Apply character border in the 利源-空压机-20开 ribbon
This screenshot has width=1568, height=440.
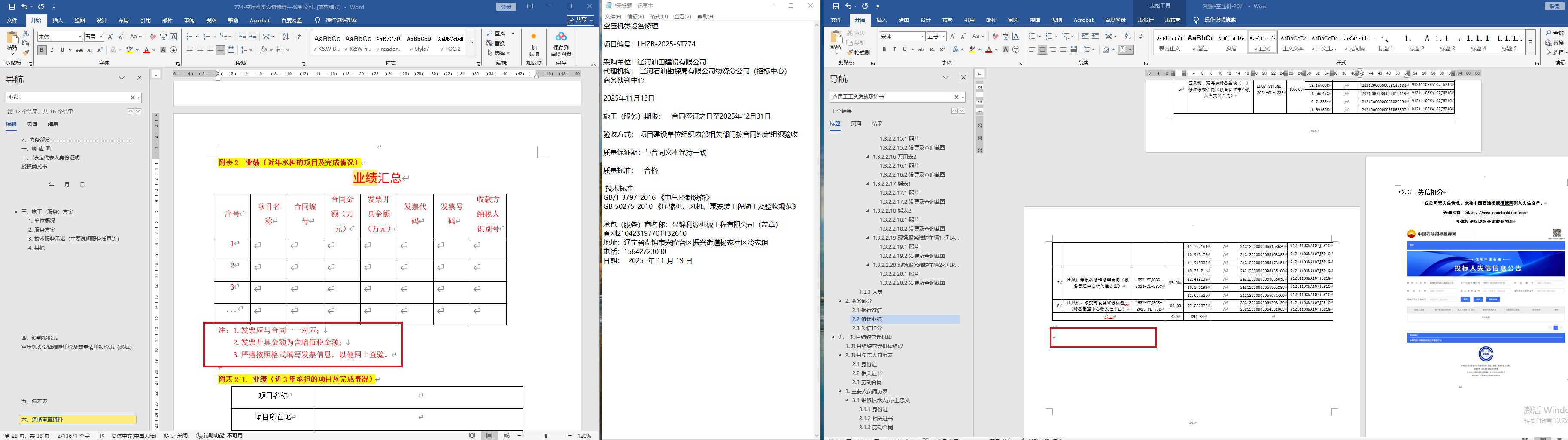(1016, 37)
